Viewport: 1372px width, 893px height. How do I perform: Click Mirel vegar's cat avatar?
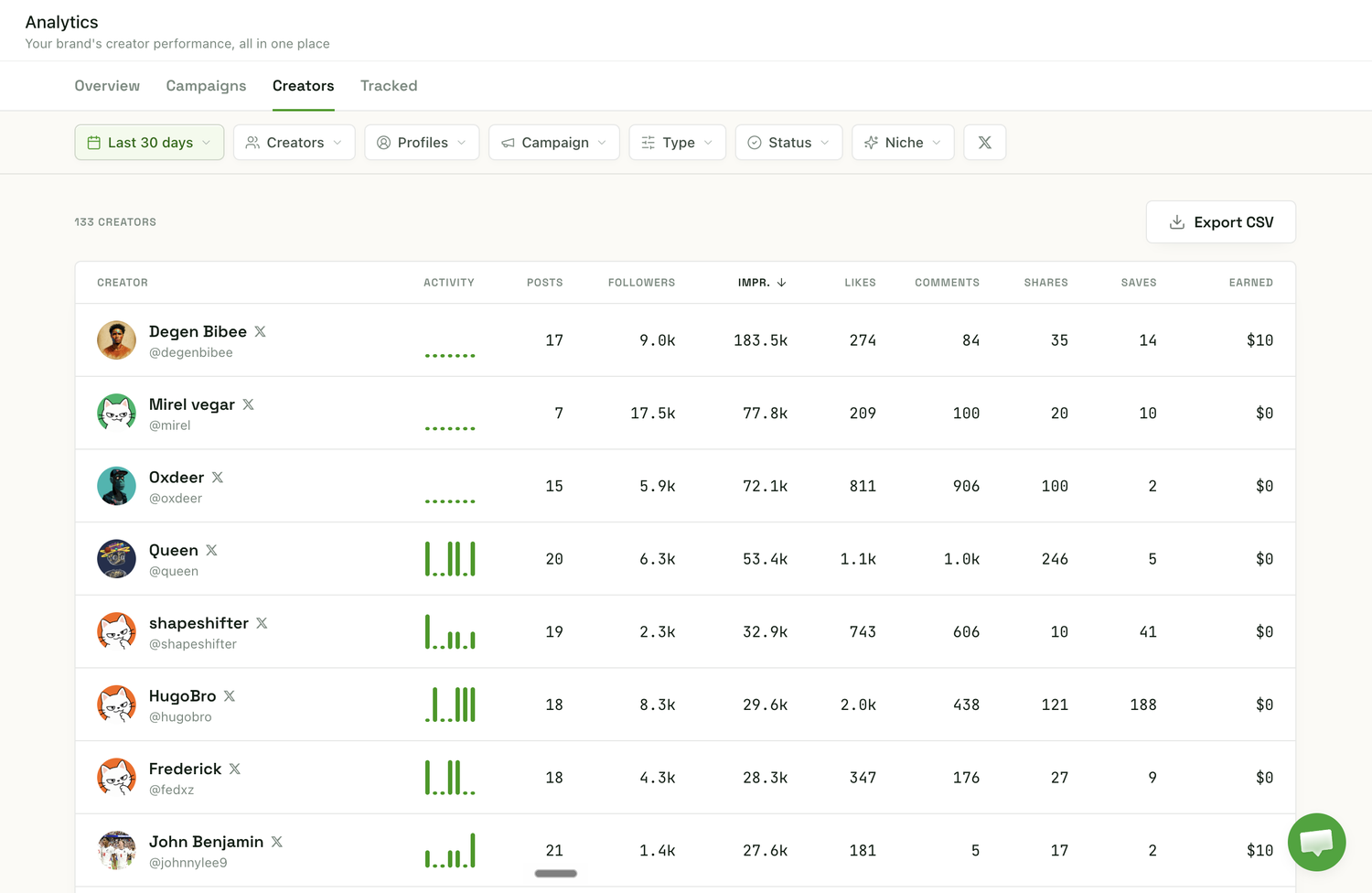pyautogui.click(x=116, y=414)
